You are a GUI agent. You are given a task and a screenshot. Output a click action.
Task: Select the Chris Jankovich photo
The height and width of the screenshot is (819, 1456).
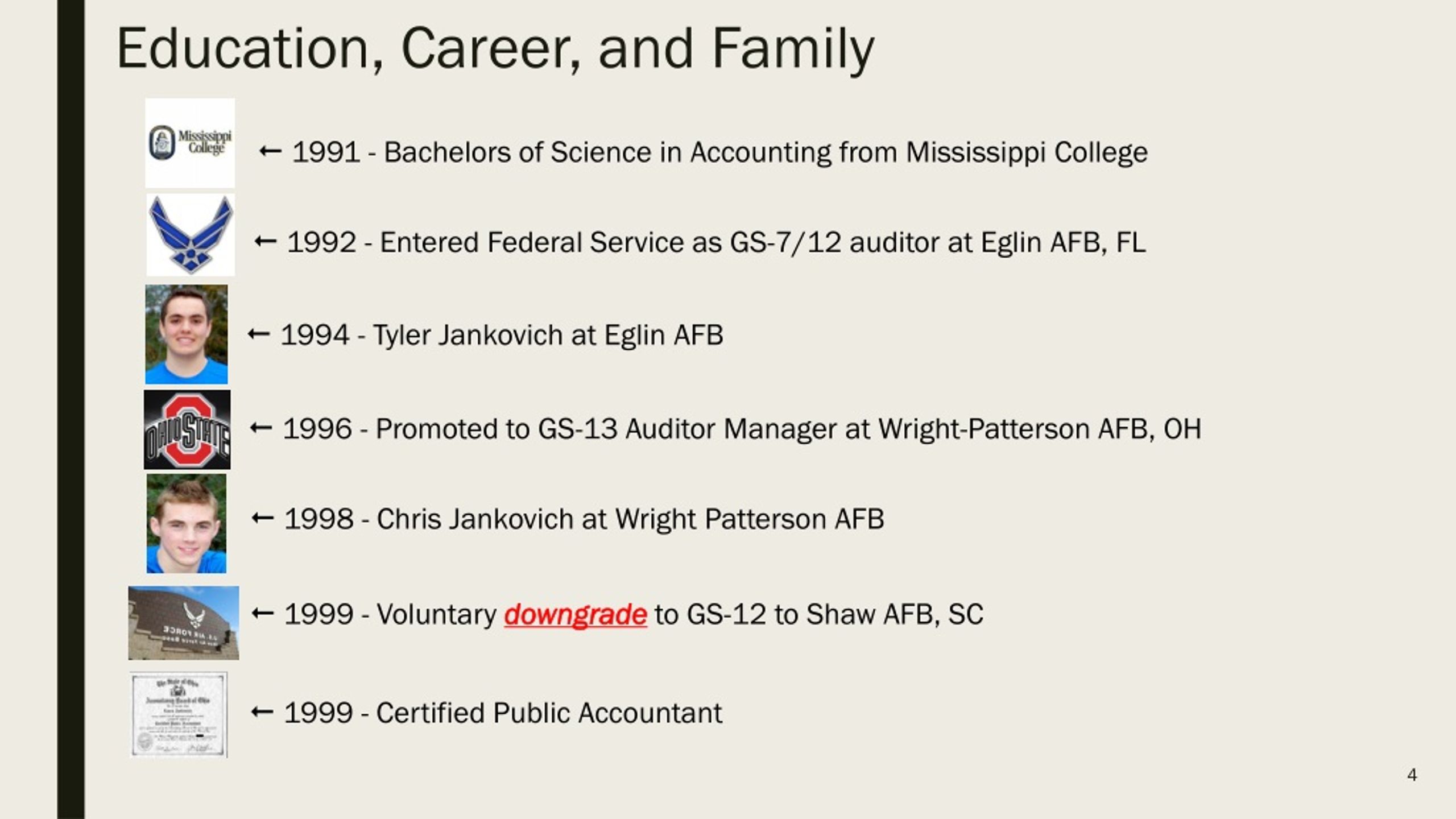pyautogui.click(x=186, y=523)
